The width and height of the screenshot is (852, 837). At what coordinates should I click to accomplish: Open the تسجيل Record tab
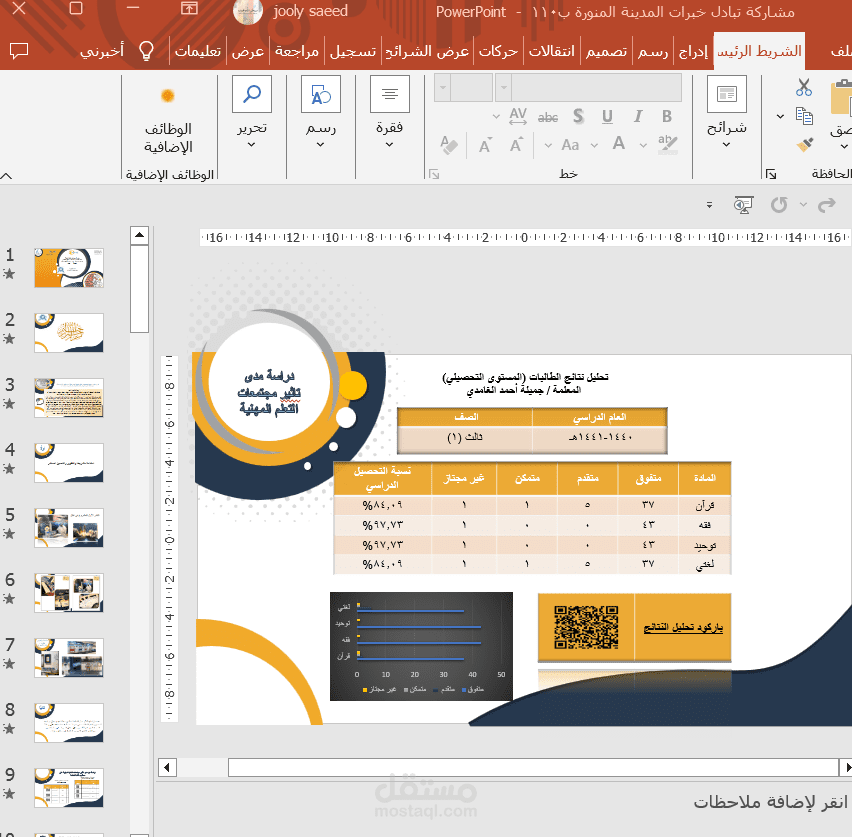[353, 51]
